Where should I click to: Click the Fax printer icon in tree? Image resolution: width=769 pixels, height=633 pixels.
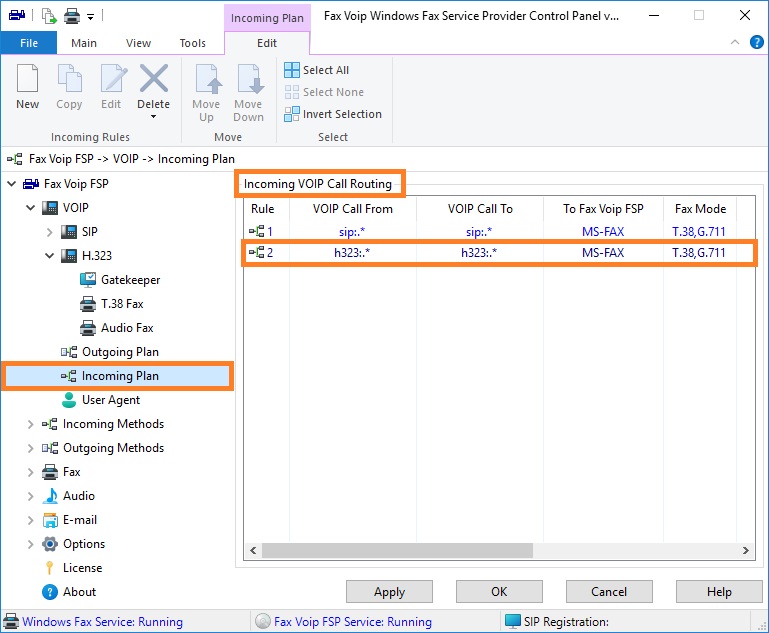click(50, 472)
